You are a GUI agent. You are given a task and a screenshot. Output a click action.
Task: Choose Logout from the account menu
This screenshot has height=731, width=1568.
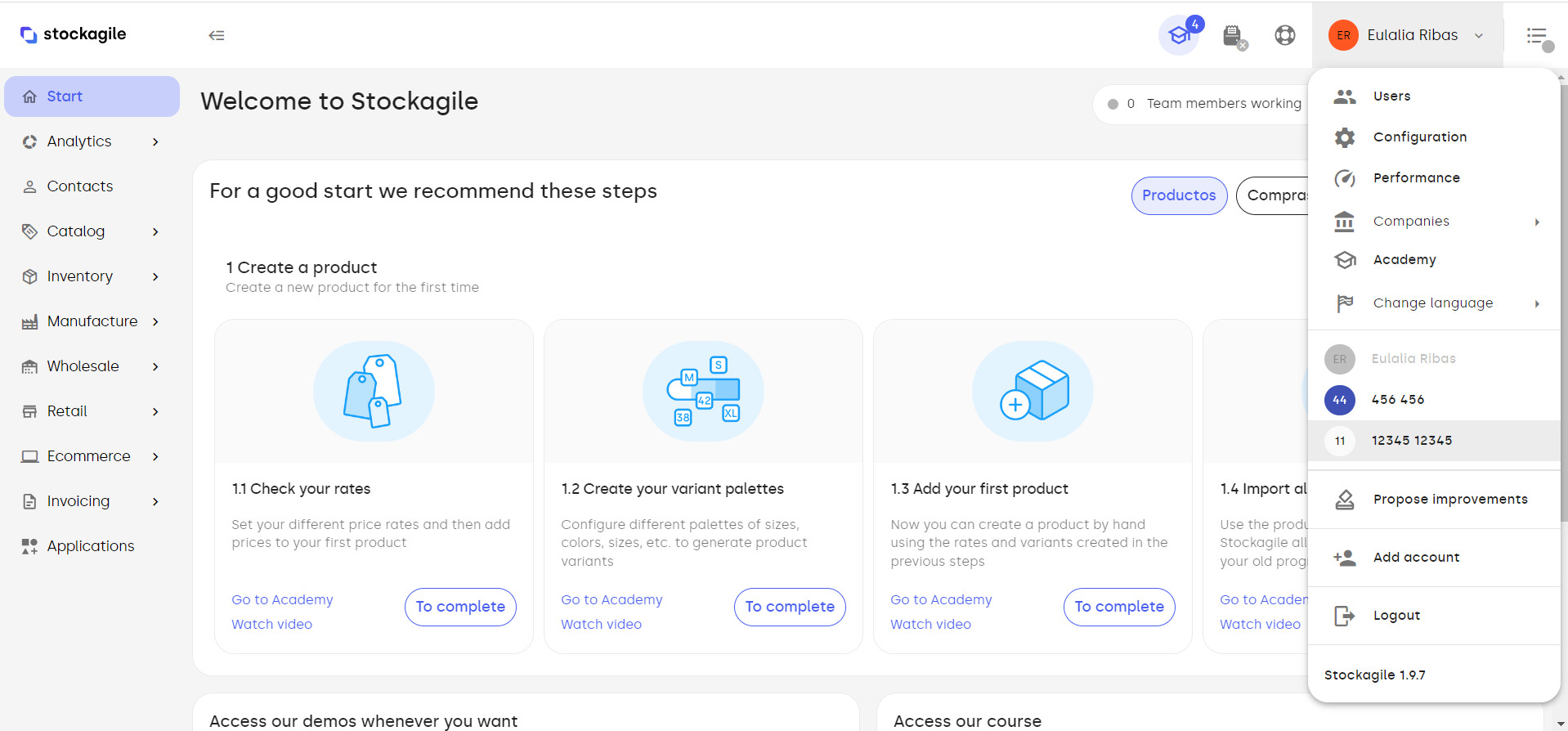tap(1434, 616)
